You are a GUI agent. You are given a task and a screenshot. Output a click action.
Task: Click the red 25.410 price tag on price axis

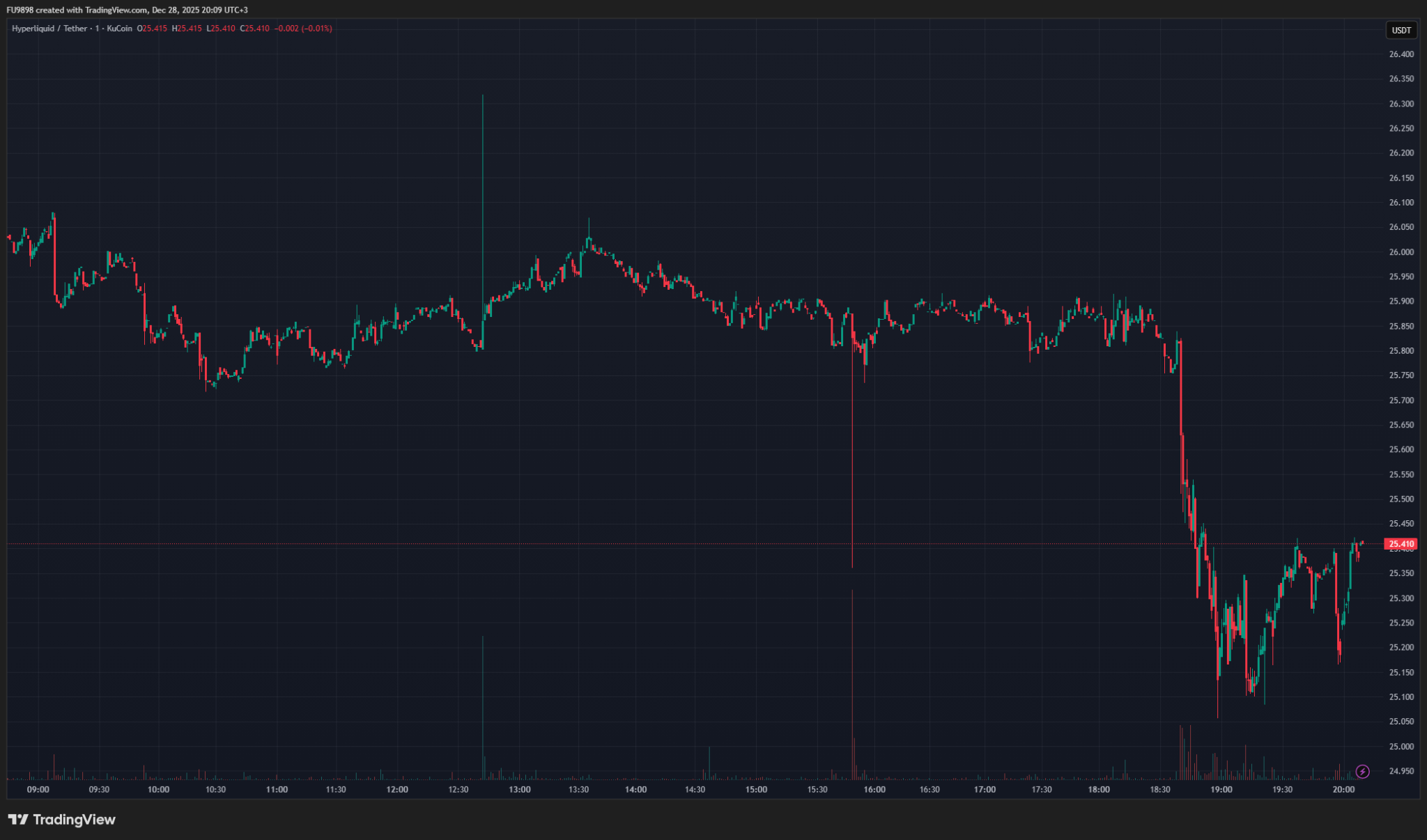click(x=1401, y=544)
